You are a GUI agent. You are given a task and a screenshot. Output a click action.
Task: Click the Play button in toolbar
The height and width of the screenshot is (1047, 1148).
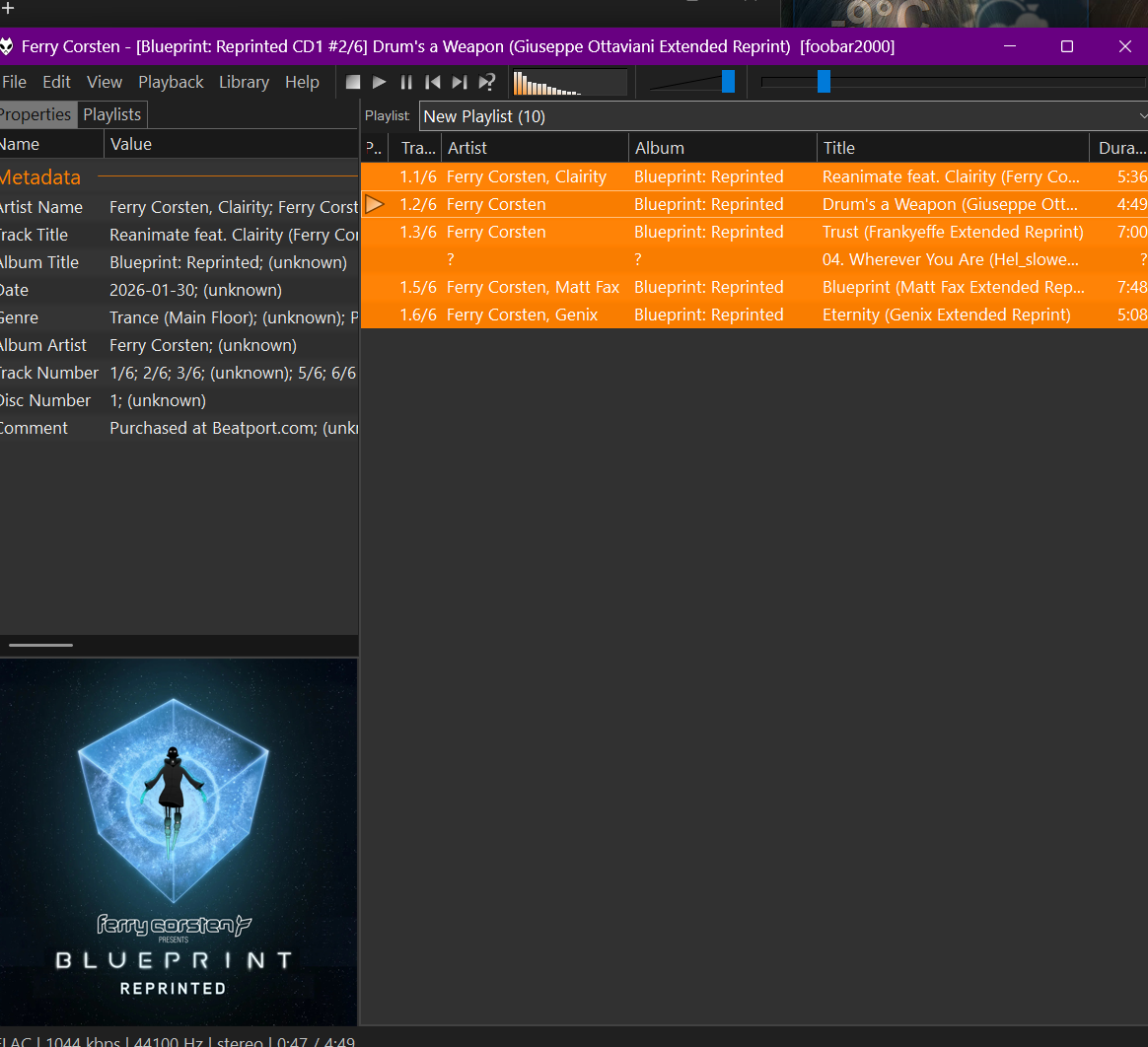(x=380, y=82)
